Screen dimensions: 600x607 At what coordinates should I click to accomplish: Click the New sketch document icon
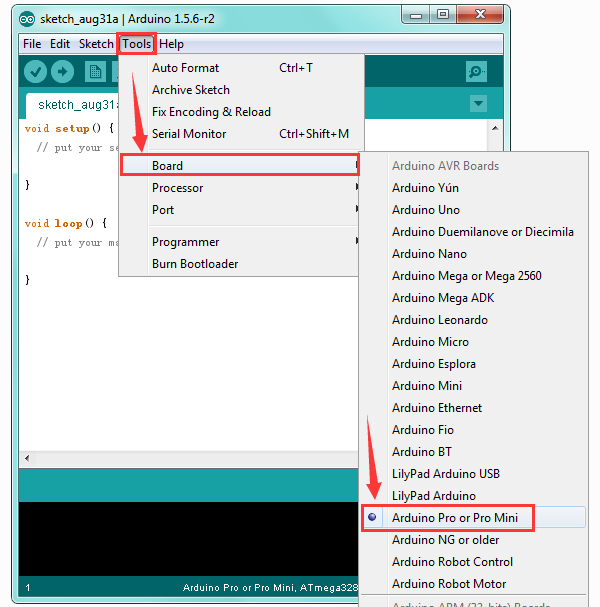(x=95, y=72)
